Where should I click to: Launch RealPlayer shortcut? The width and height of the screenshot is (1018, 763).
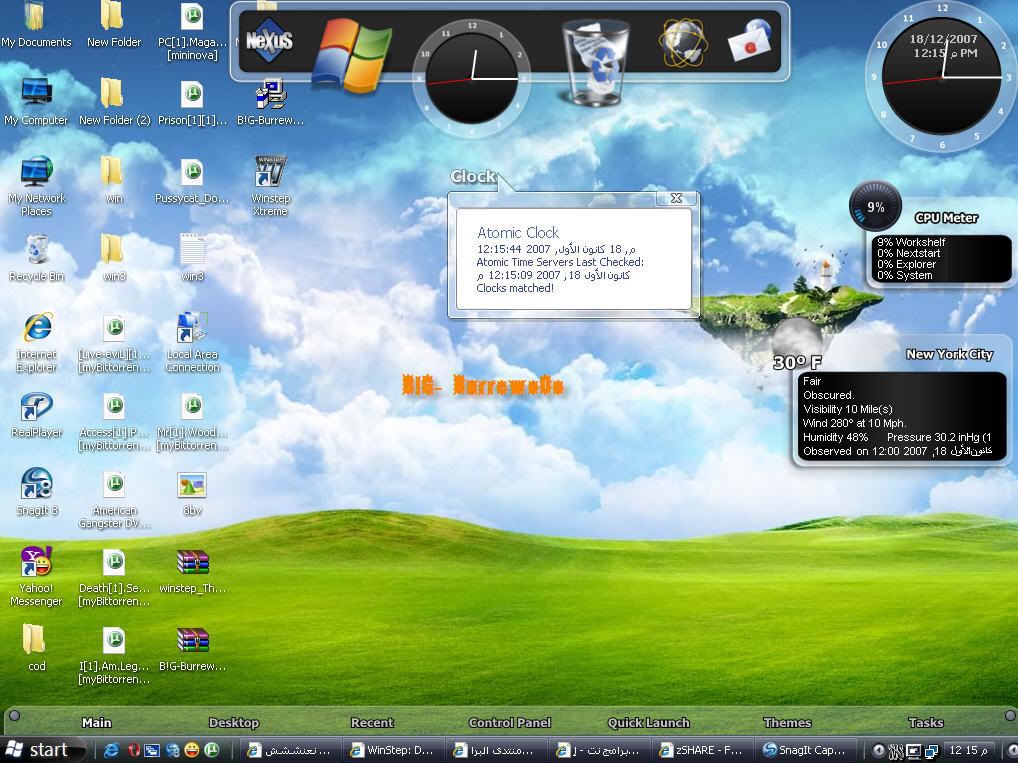[x=36, y=414]
